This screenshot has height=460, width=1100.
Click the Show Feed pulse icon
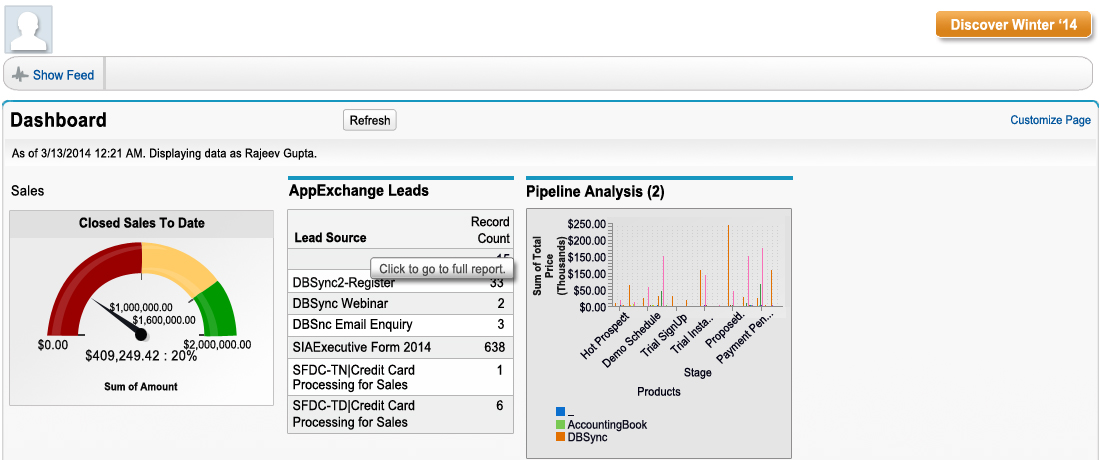20,75
